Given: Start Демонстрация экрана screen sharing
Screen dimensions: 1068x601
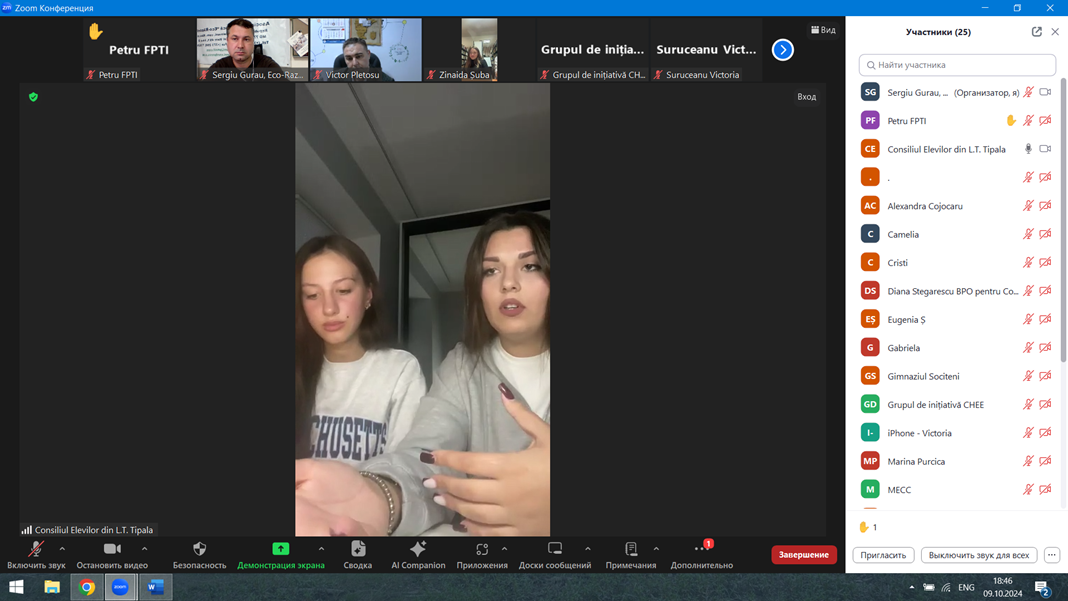Looking at the screenshot, I should (281, 549).
